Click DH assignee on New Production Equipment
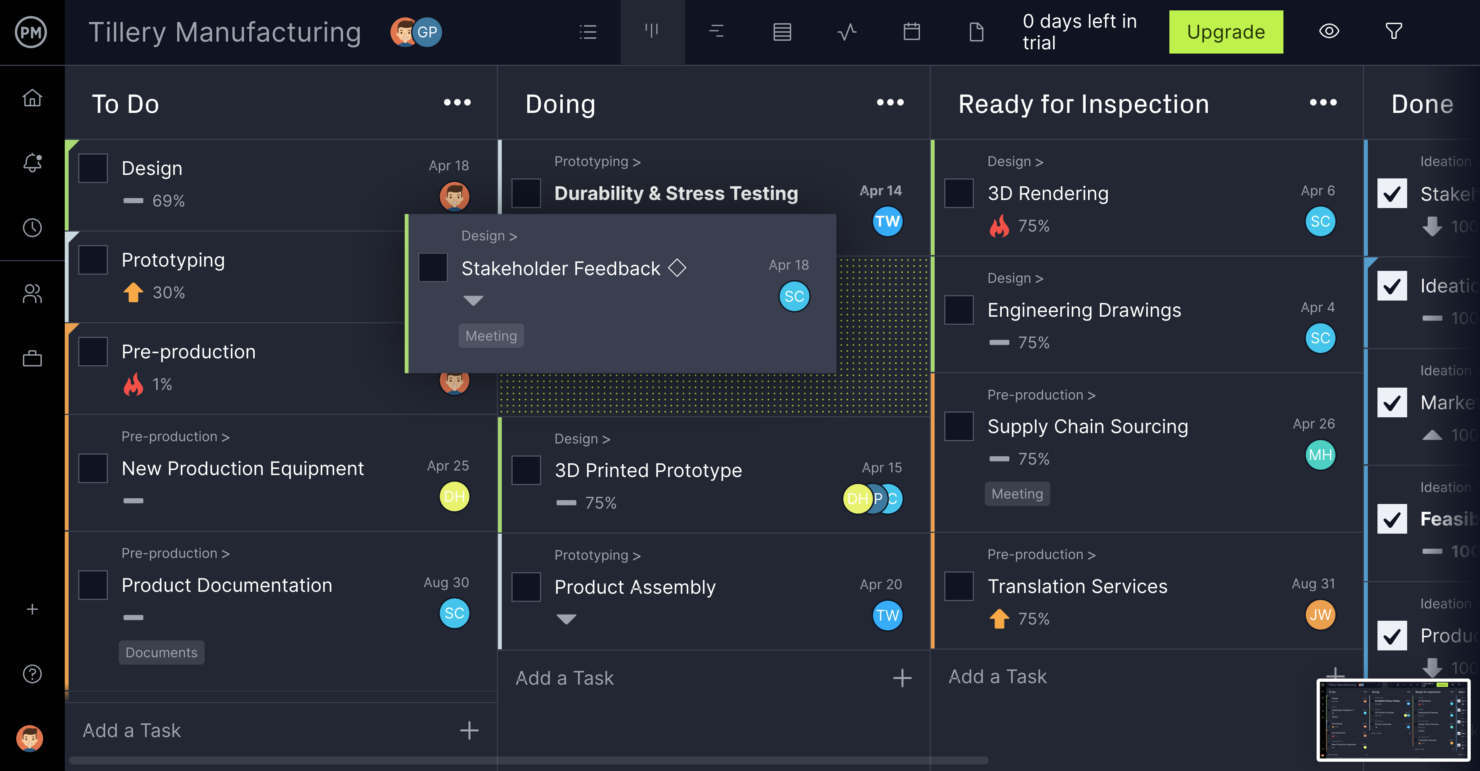 pyautogui.click(x=454, y=497)
